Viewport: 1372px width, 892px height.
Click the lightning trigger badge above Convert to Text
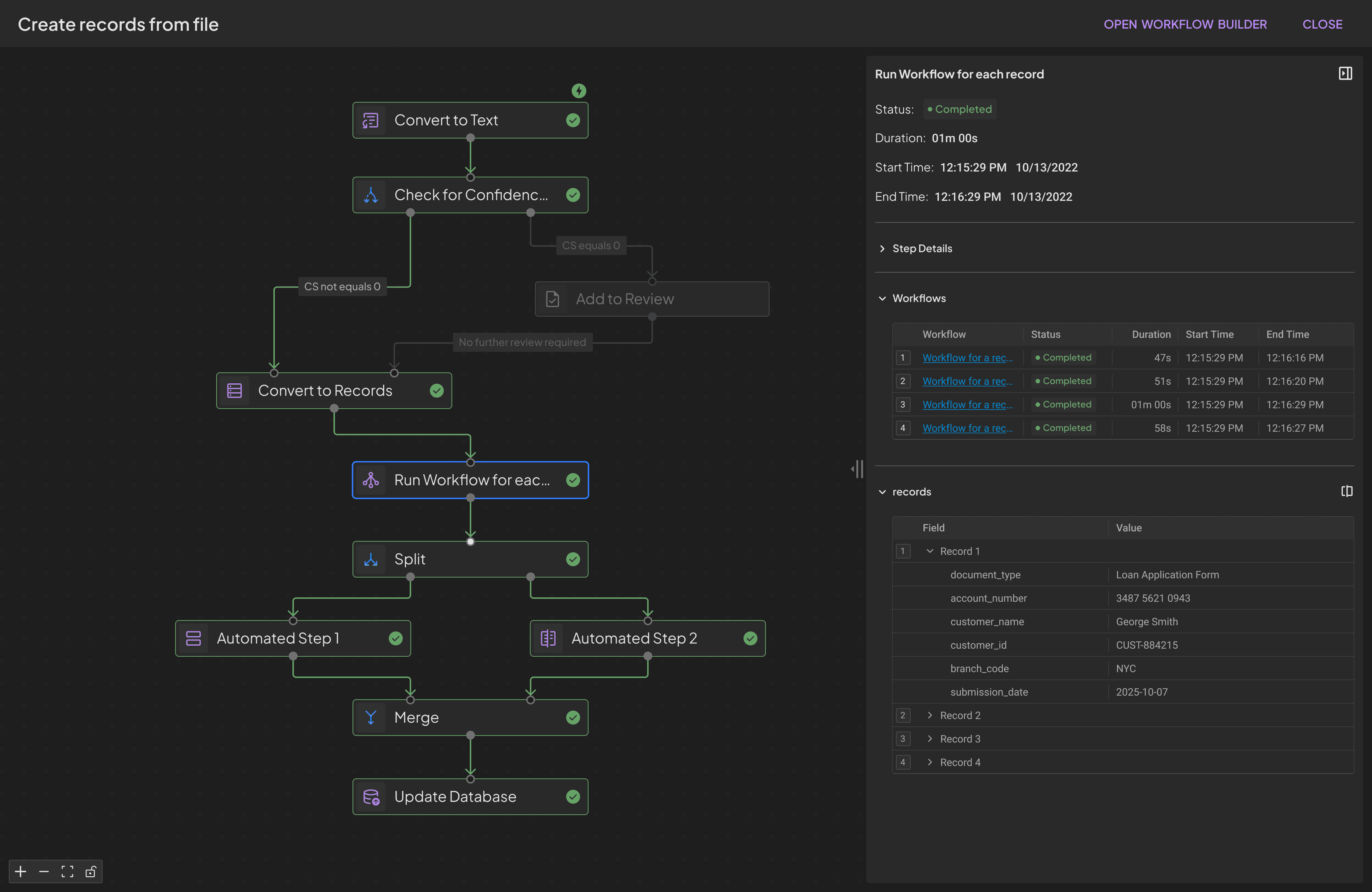[x=578, y=91]
